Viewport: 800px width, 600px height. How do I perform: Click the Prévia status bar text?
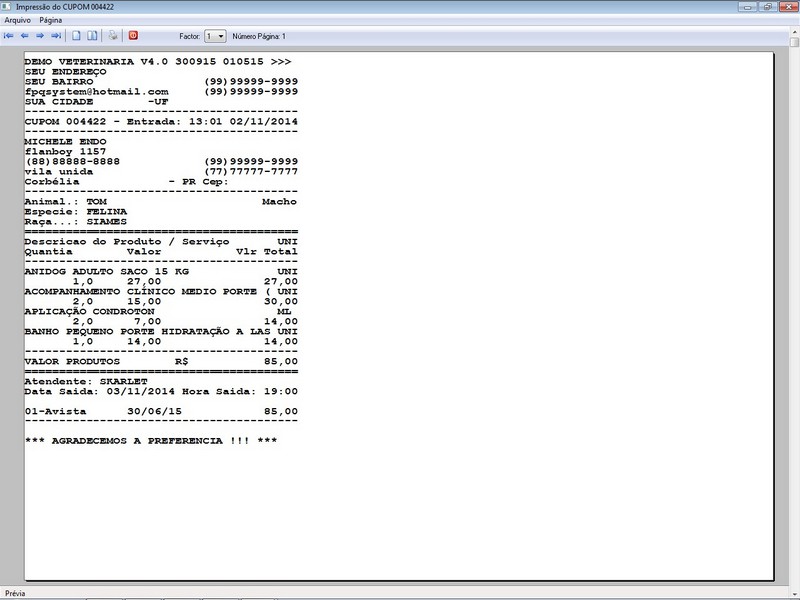[x=15, y=593]
